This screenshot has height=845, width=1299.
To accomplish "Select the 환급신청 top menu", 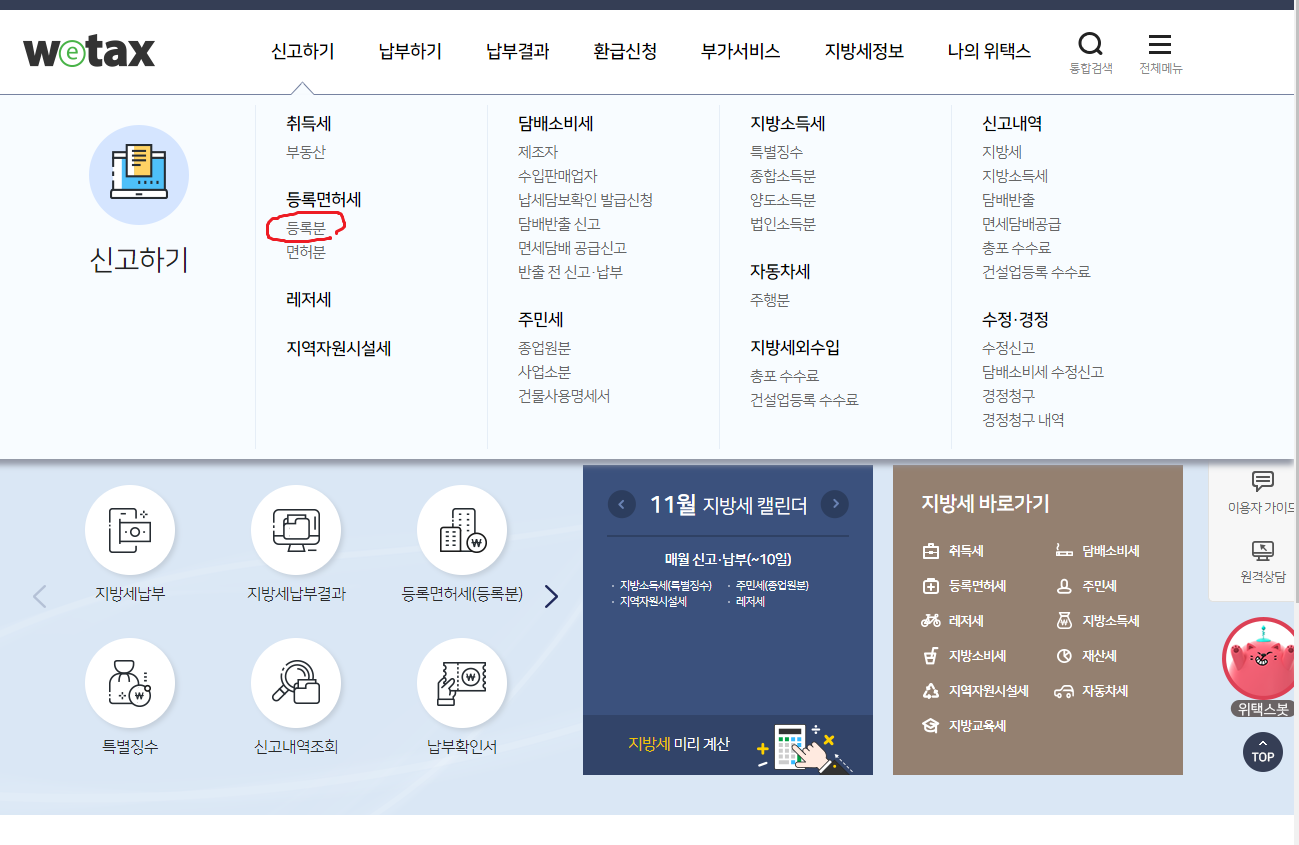I will click(x=625, y=51).
